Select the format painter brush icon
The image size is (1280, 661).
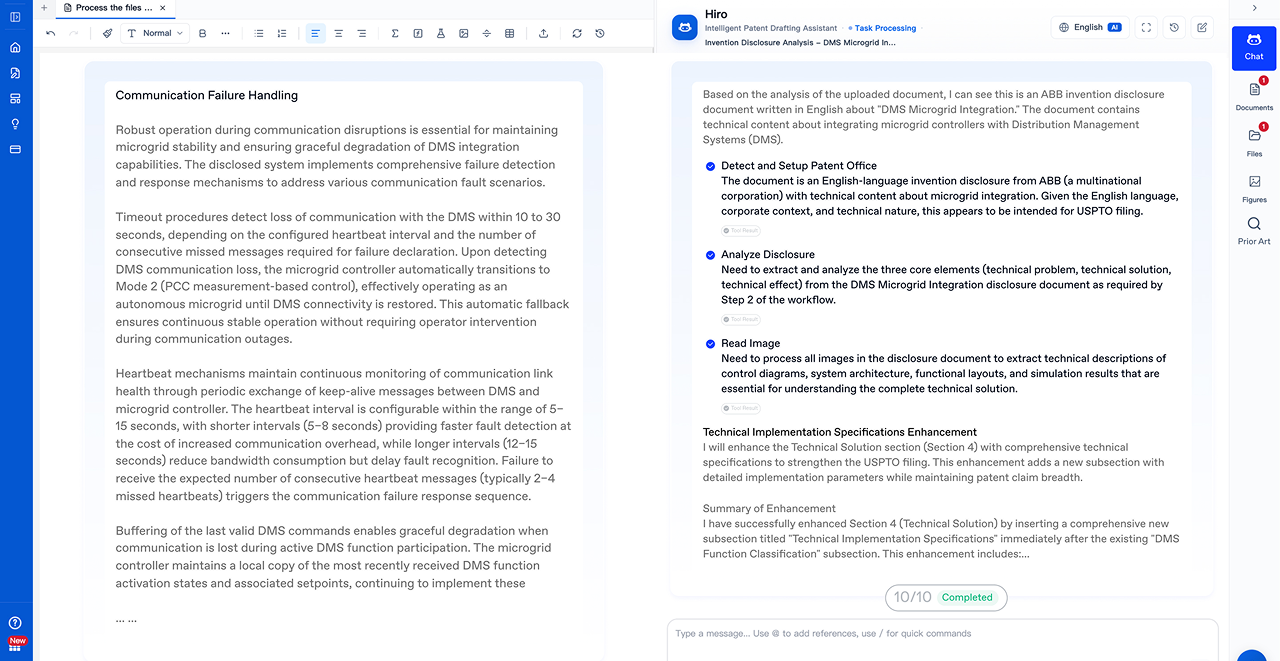click(x=107, y=33)
